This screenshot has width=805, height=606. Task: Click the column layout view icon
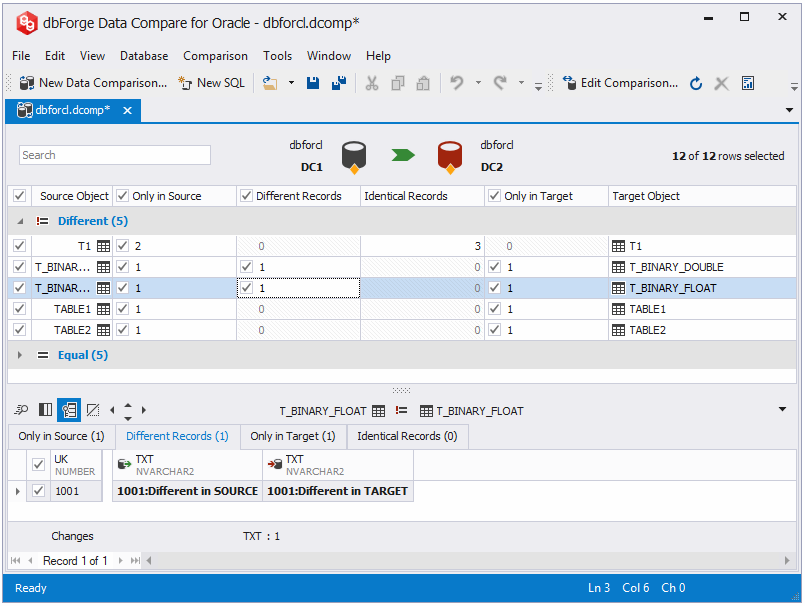point(46,410)
